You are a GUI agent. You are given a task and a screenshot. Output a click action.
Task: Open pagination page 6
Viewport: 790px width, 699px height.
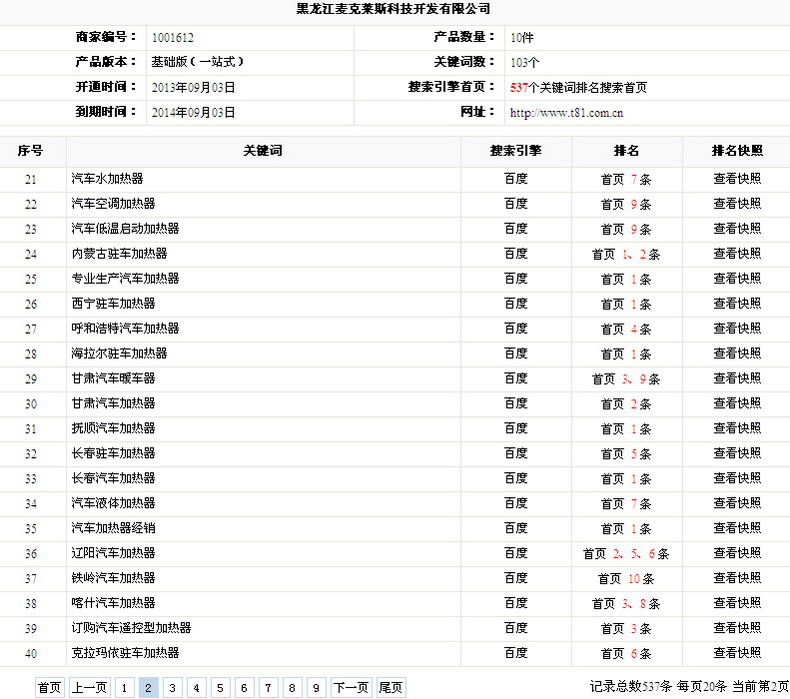[x=244, y=687]
